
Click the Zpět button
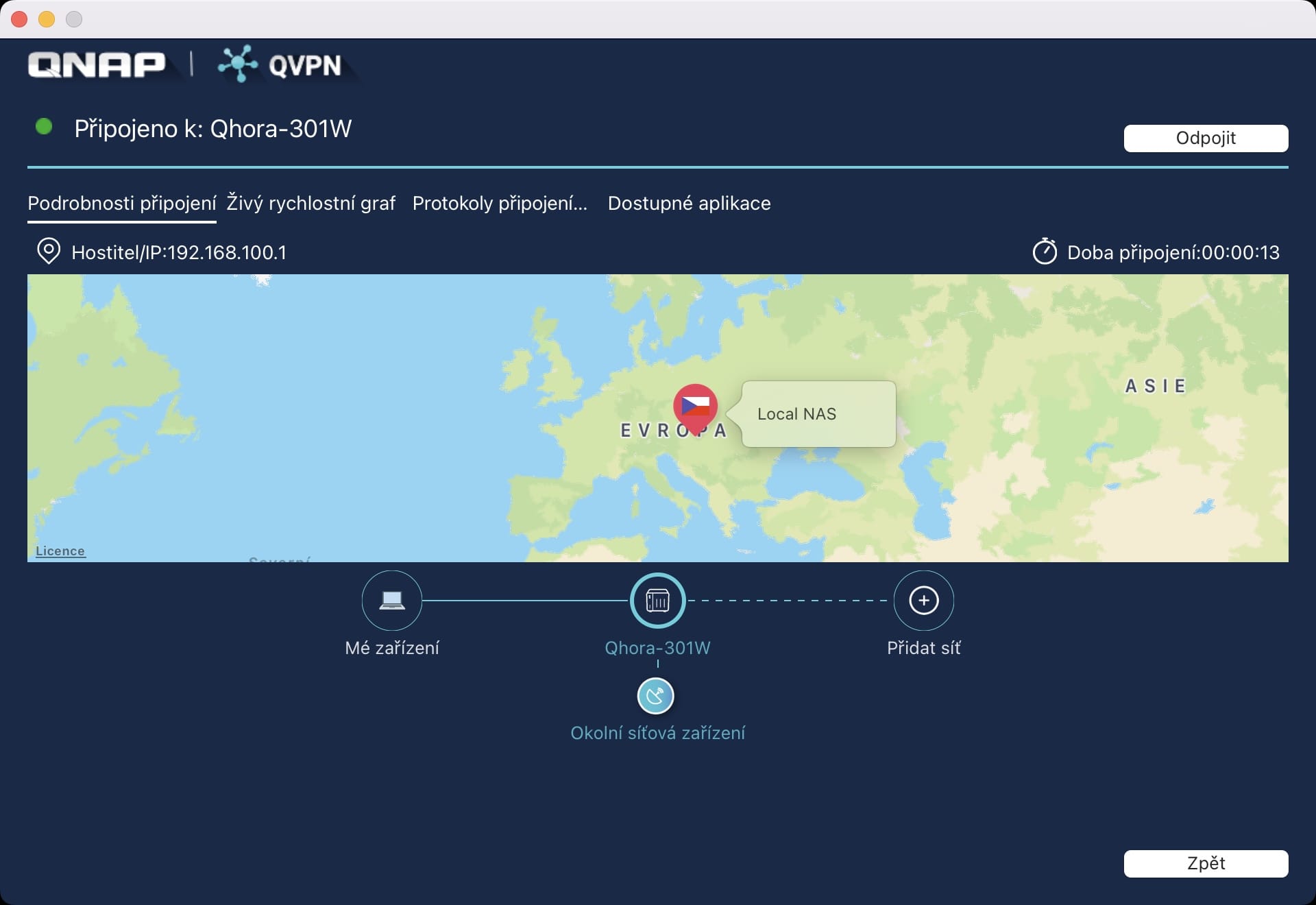point(1206,863)
